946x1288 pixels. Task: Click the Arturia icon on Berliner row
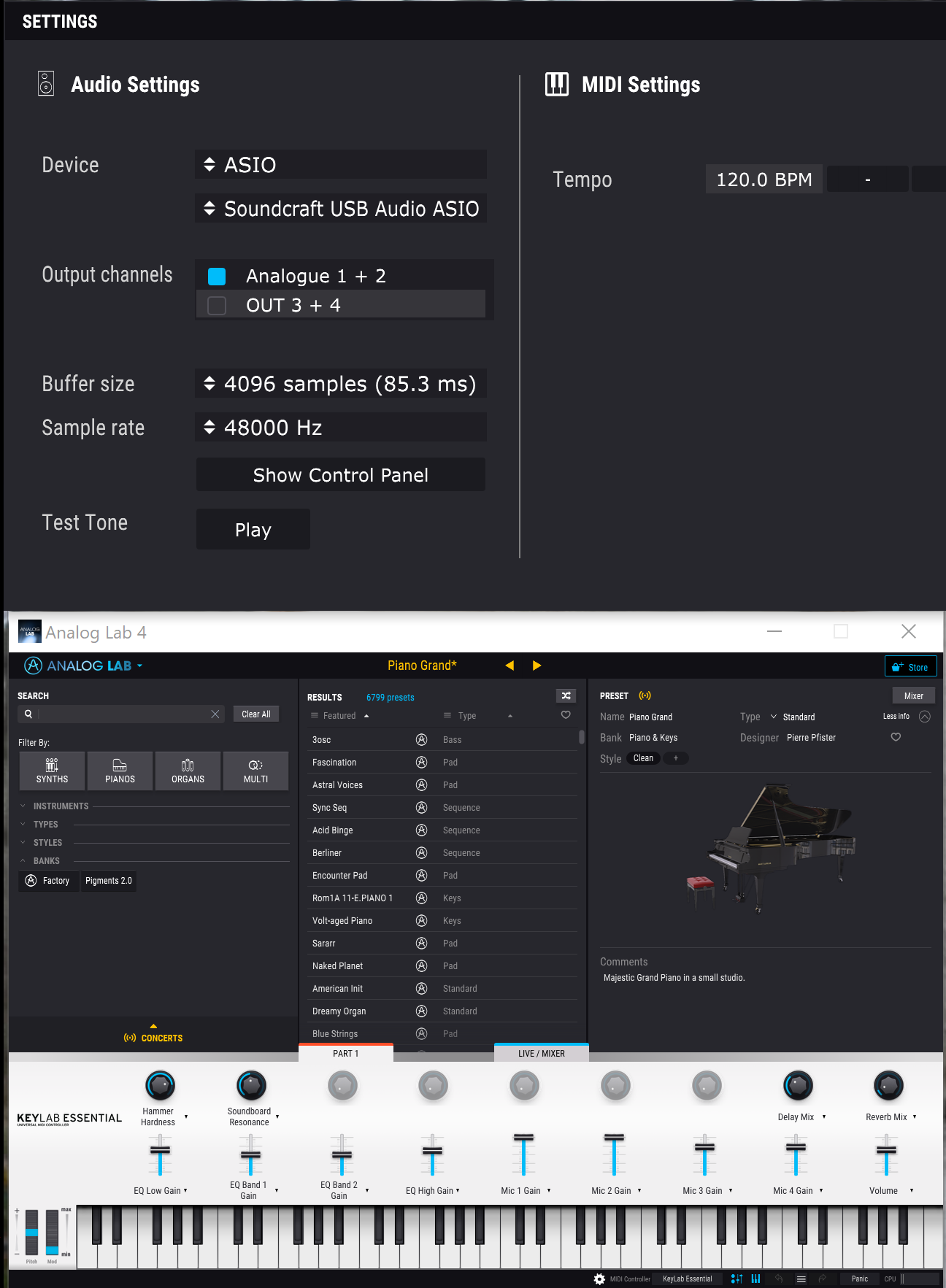[x=421, y=852]
